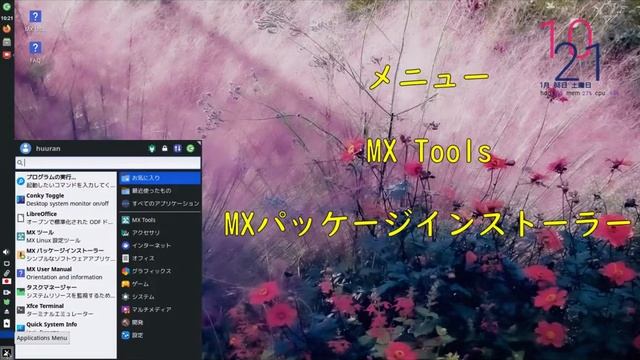
Task: Select 最近使ったもの category
Action: [160, 191]
